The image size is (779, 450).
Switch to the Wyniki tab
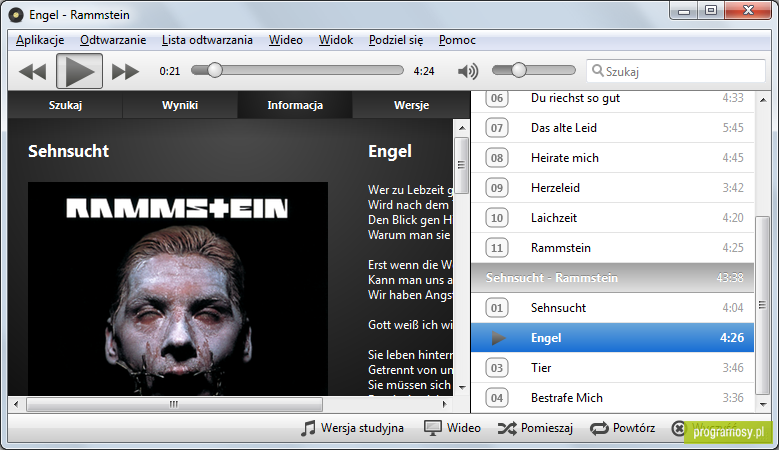click(180, 105)
